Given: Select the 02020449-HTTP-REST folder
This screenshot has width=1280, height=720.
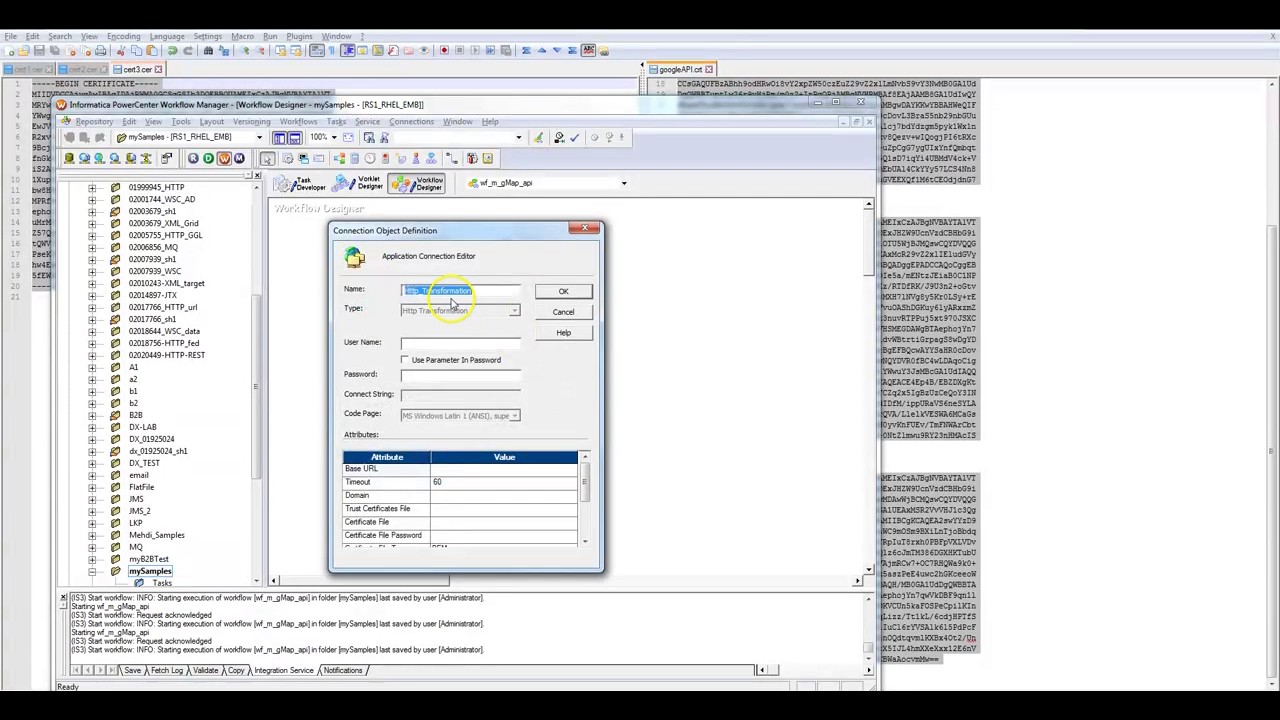Looking at the screenshot, I should 166,355.
